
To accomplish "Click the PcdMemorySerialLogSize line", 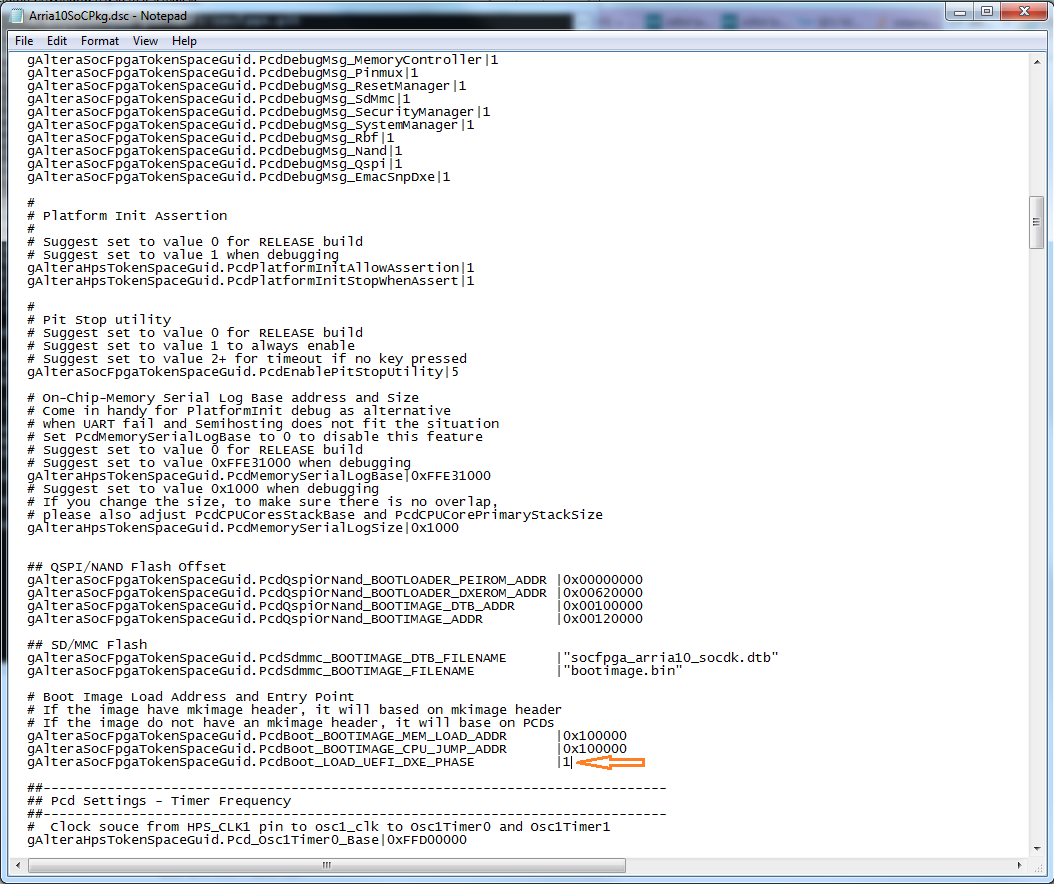I will pyautogui.click(x=243, y=528).
